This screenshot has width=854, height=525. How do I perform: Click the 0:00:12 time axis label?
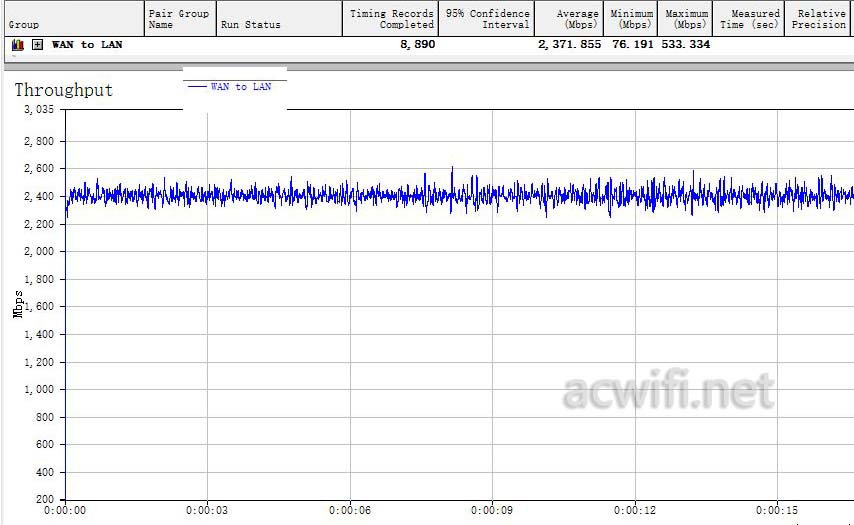(635, 510)
